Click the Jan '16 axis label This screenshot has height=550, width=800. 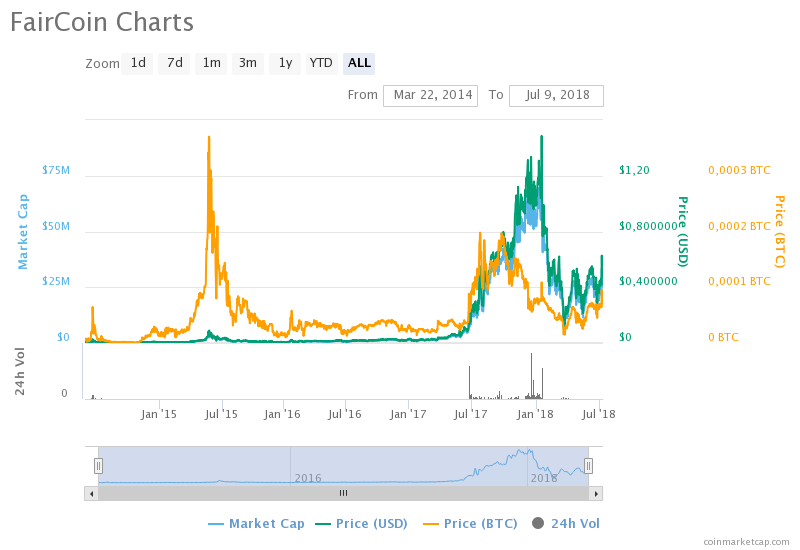point(282,414)
